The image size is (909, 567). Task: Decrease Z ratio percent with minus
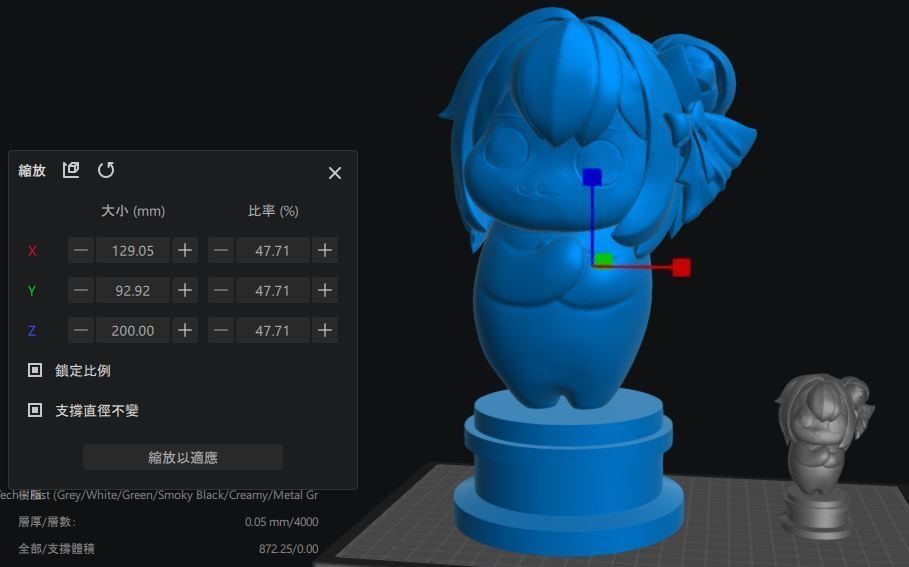click(x=221, y=330)
